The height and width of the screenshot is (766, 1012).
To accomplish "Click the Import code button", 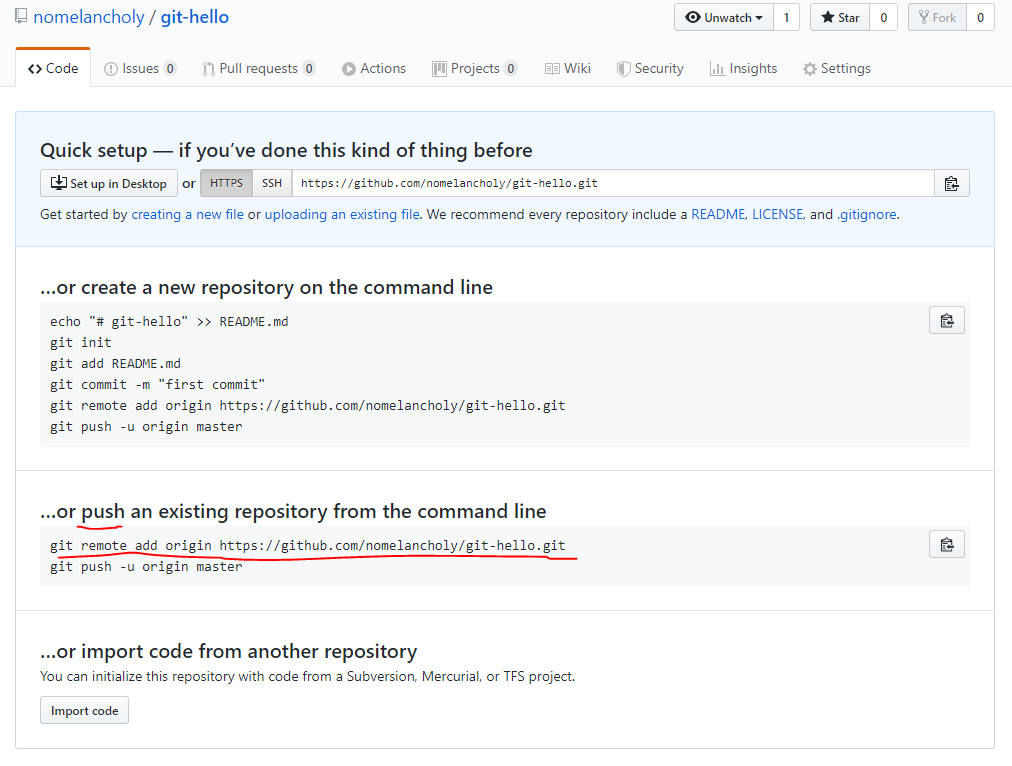I will (85, 710).
